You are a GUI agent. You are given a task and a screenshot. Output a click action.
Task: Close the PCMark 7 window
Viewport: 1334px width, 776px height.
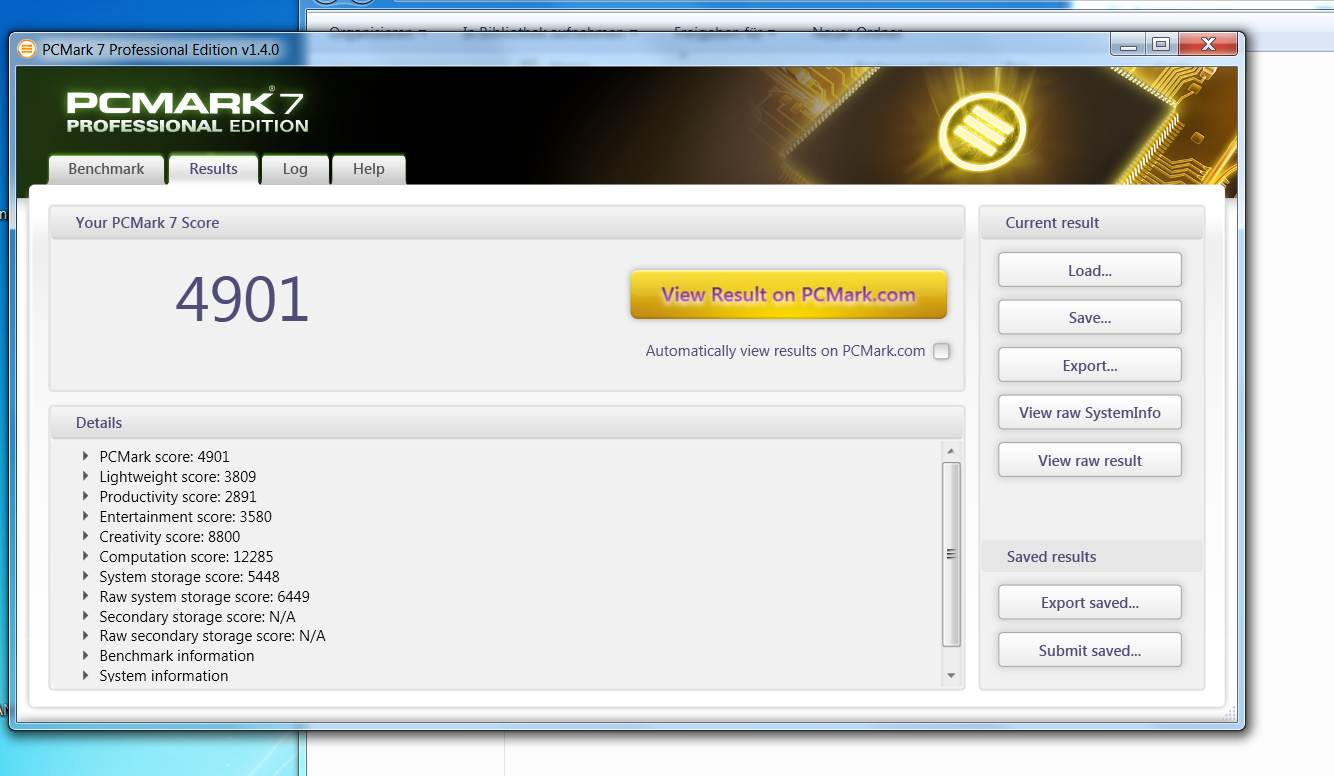click(1208, 44)
